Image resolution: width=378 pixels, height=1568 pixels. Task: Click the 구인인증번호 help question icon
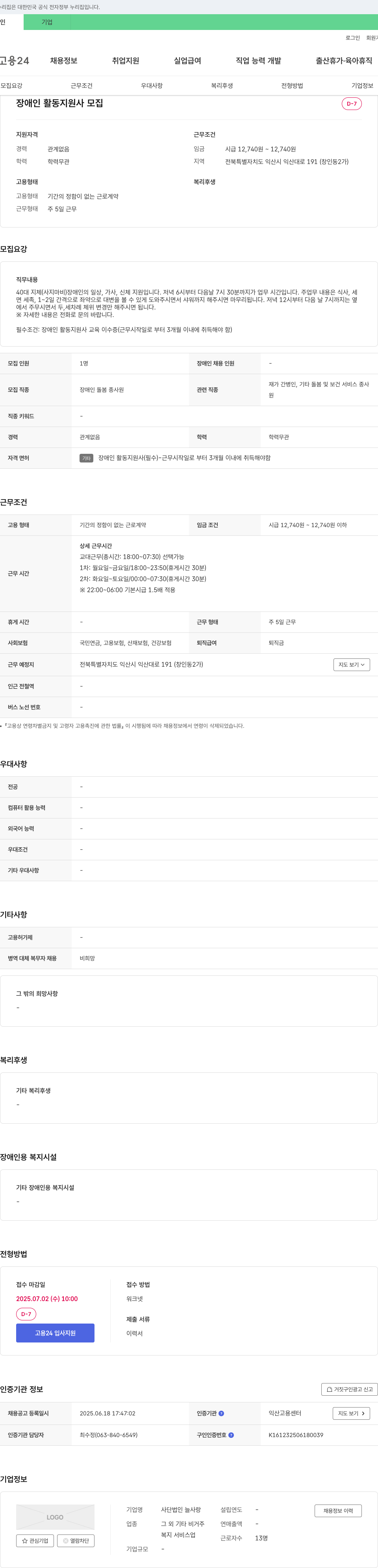point(231,1435)
